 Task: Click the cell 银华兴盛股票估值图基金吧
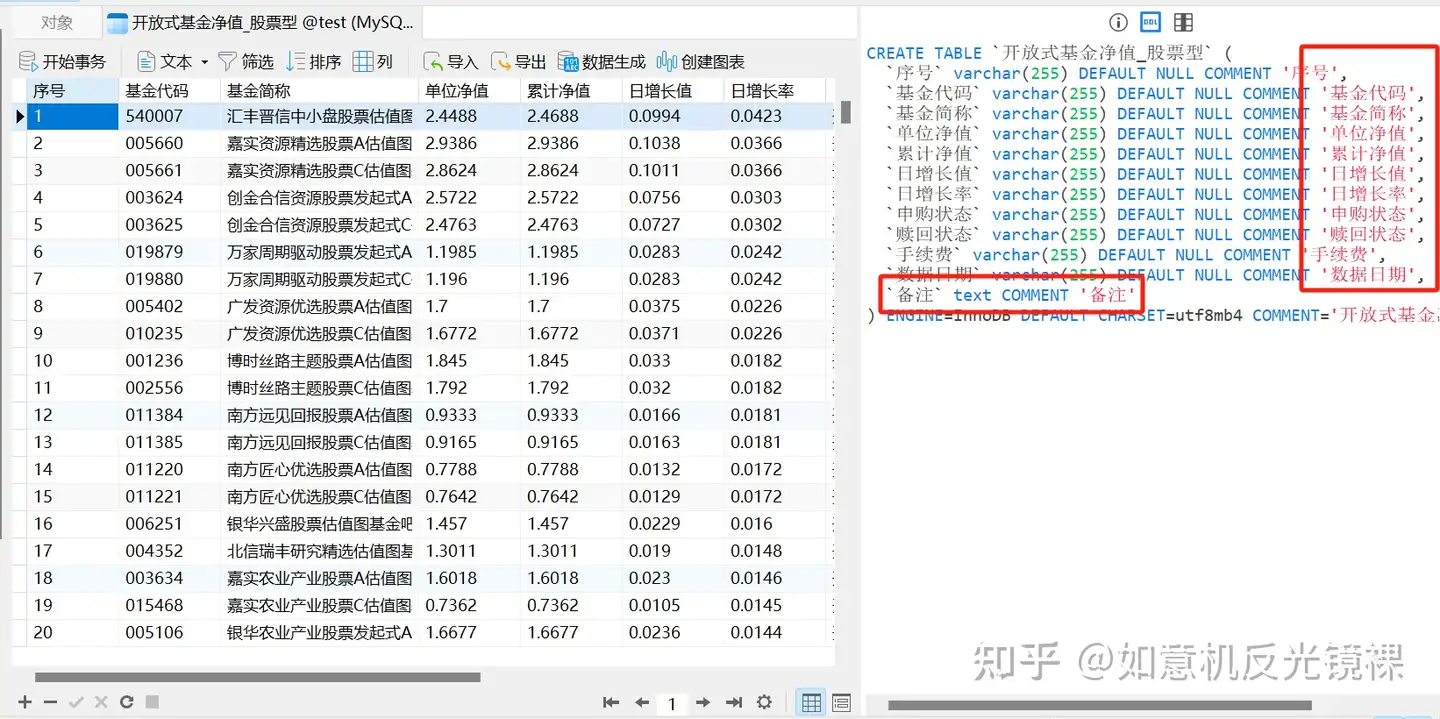(319, 524)
